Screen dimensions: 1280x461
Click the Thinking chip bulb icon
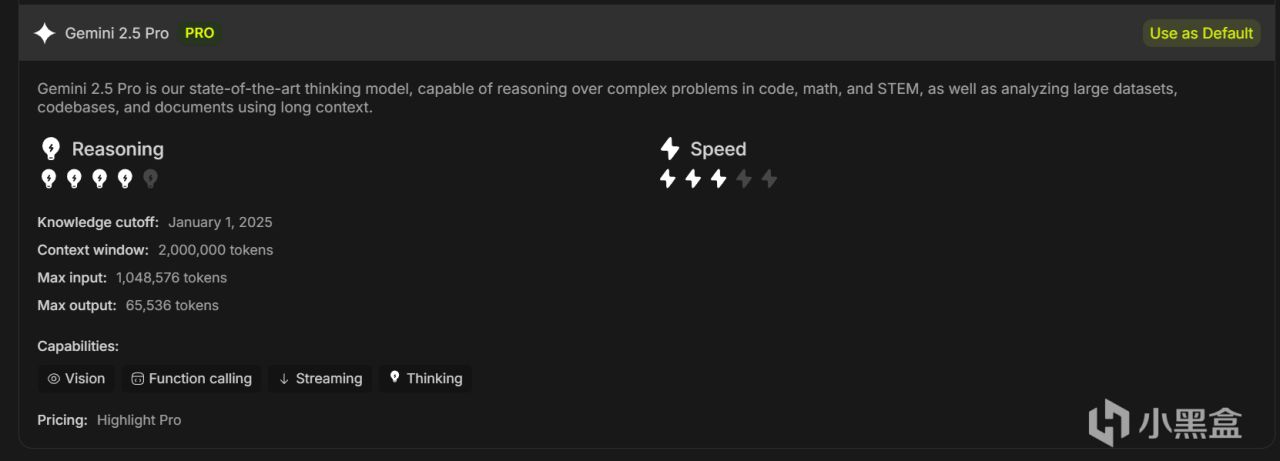(395, 378)
